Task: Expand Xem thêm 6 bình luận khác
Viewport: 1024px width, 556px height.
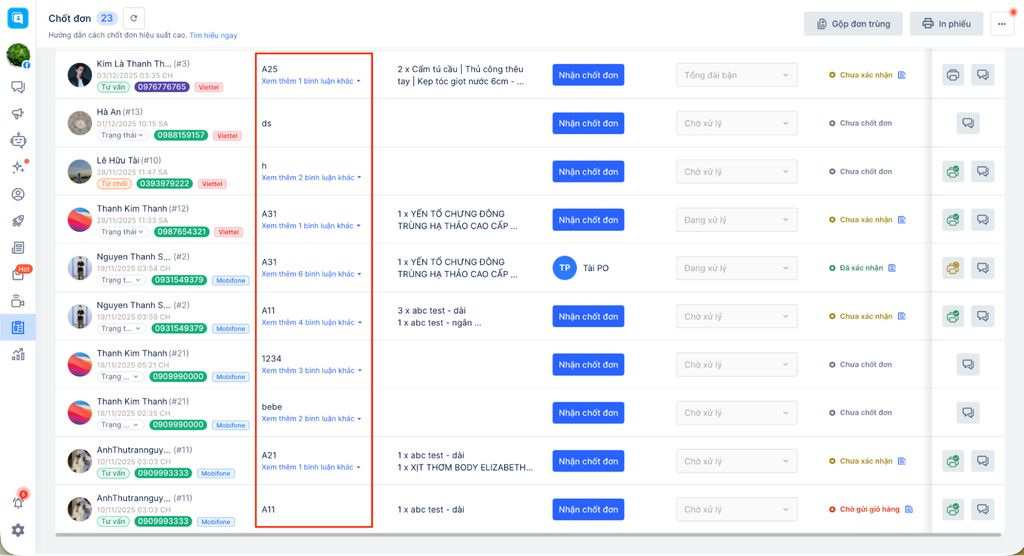Action: (x=311, y=274)
